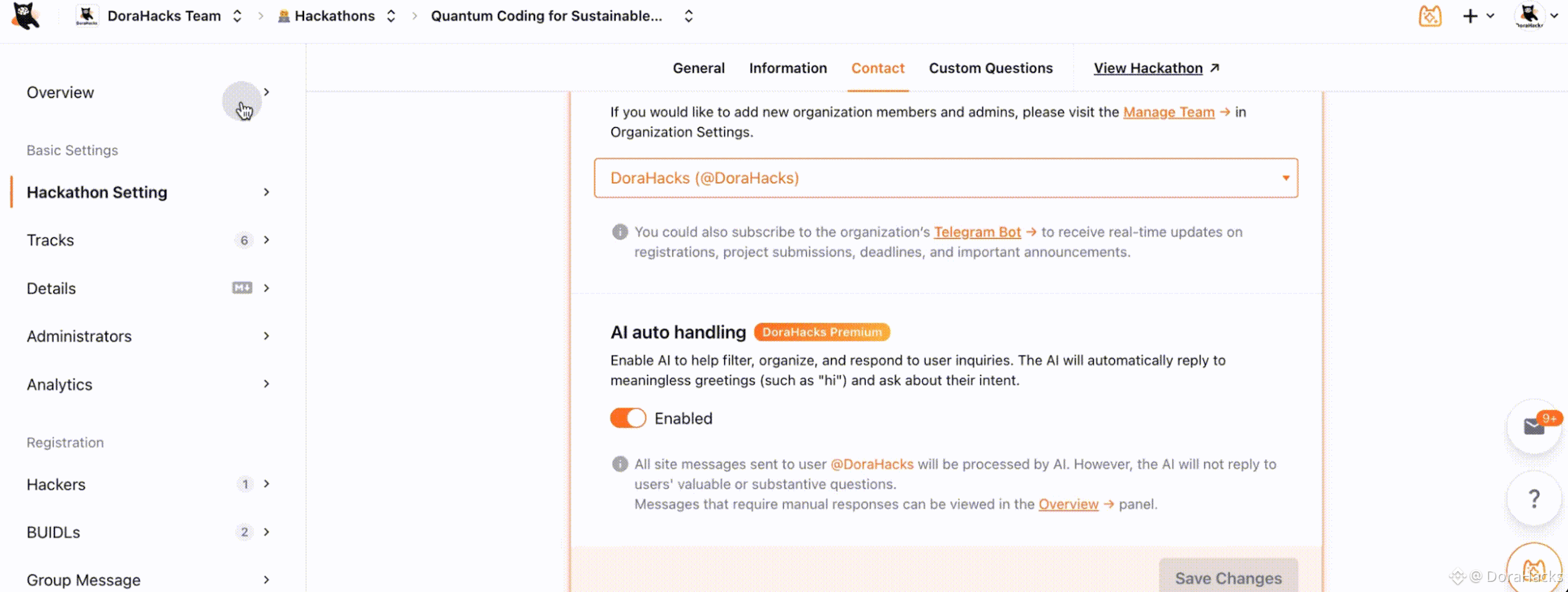
Task: Open the General tab
Action: [x=698, y=68]
